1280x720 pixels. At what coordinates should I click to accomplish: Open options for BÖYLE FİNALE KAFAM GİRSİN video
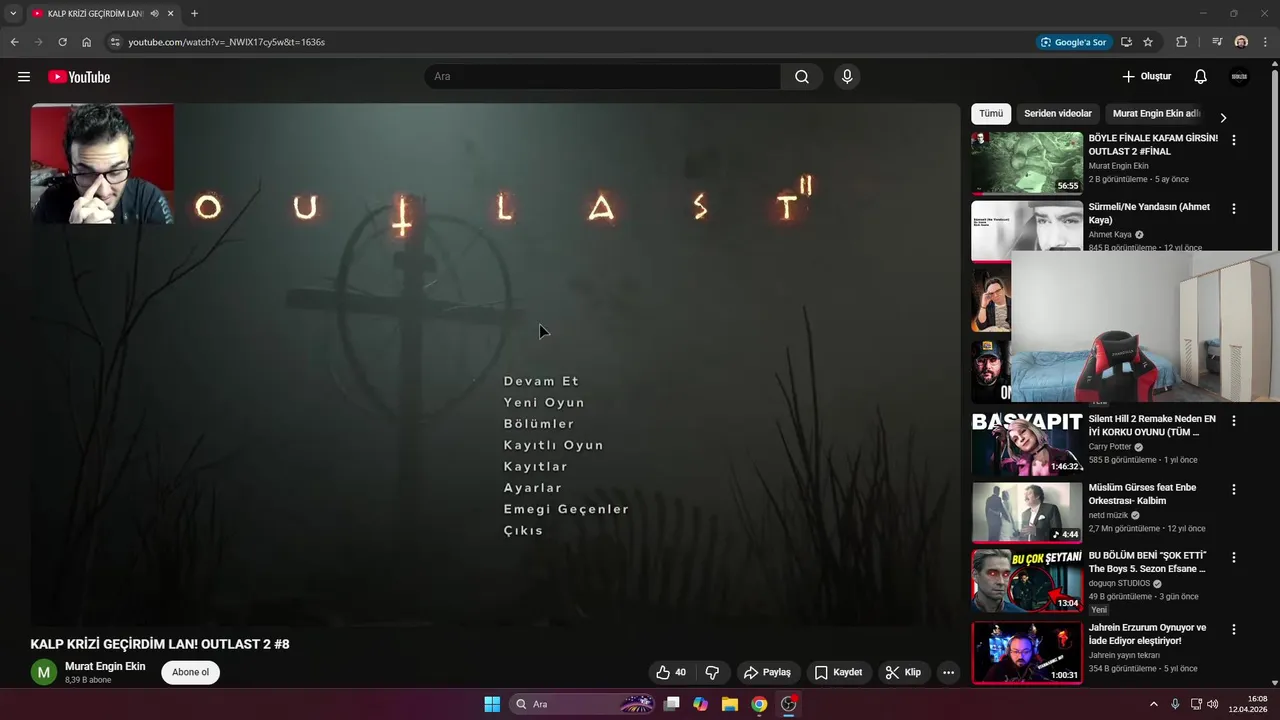coord(1234,140)
